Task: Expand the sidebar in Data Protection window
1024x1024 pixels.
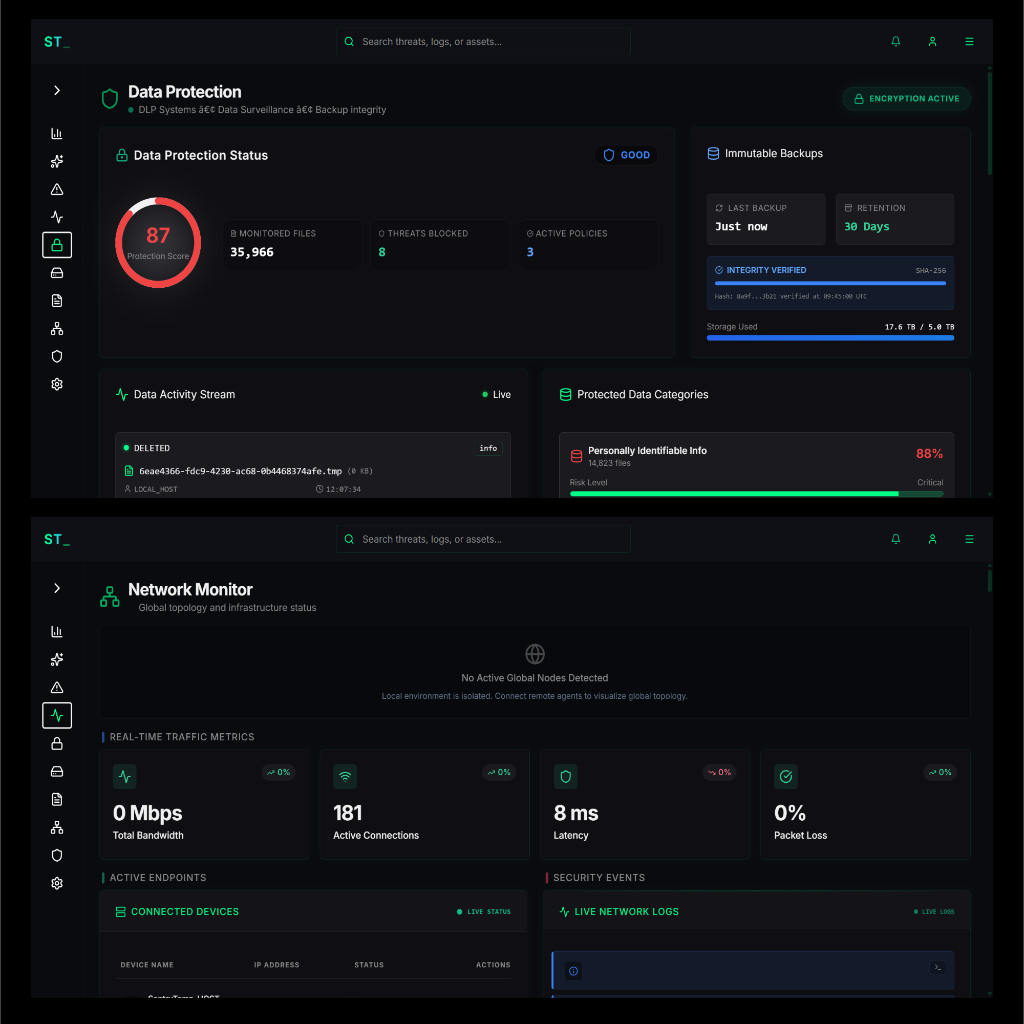Action: click(57, 90)
